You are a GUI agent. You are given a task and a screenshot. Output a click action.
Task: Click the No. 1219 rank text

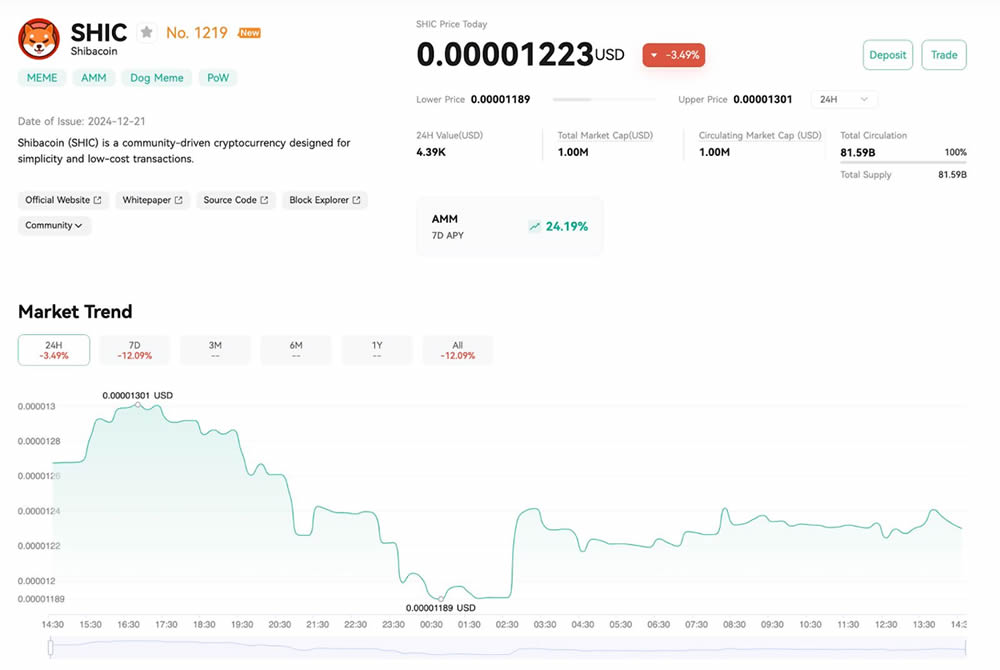(x=196, y=33)
